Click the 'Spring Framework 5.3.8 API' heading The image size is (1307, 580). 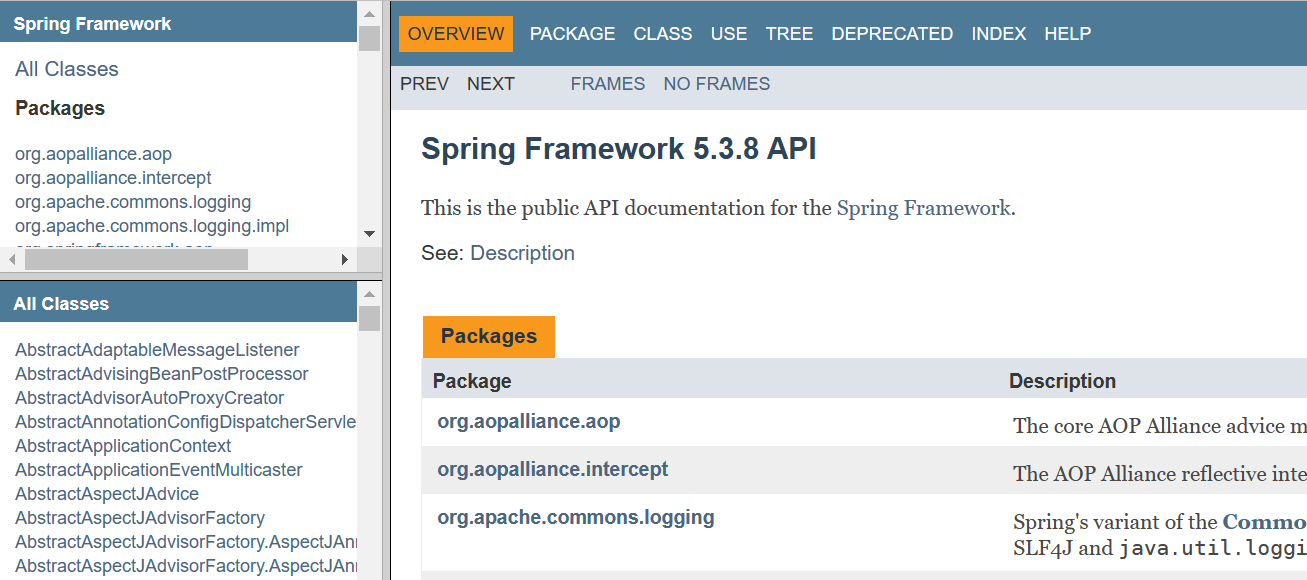619,149
